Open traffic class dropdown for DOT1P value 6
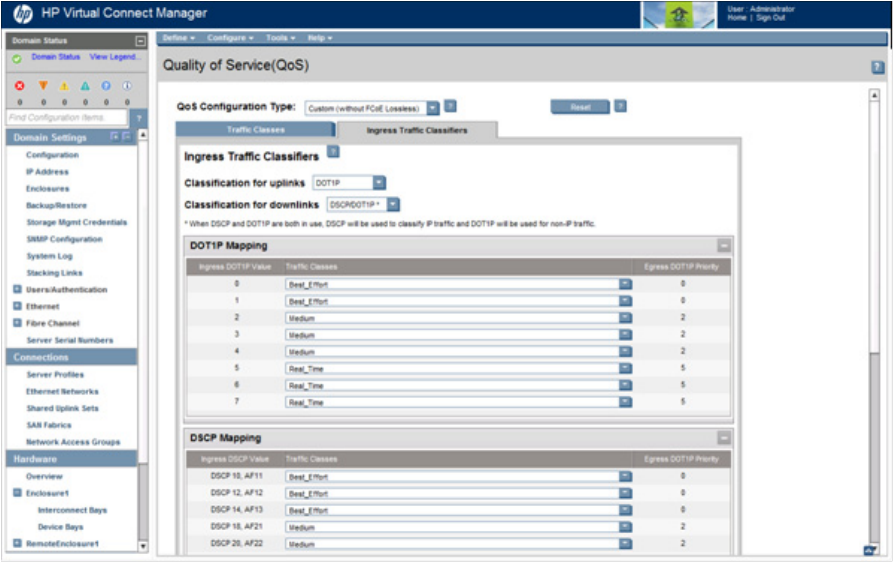 coord(625,386)
